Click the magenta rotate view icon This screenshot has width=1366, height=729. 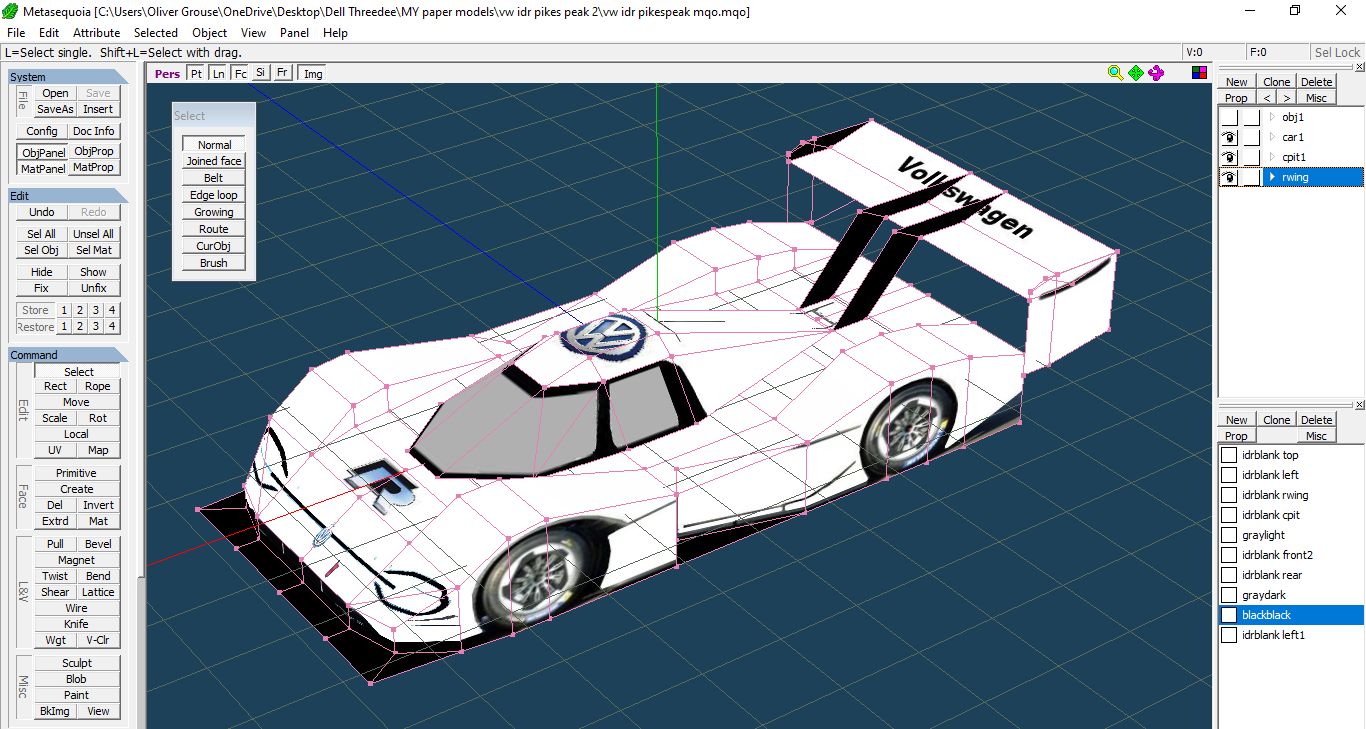coord(1156,73)
